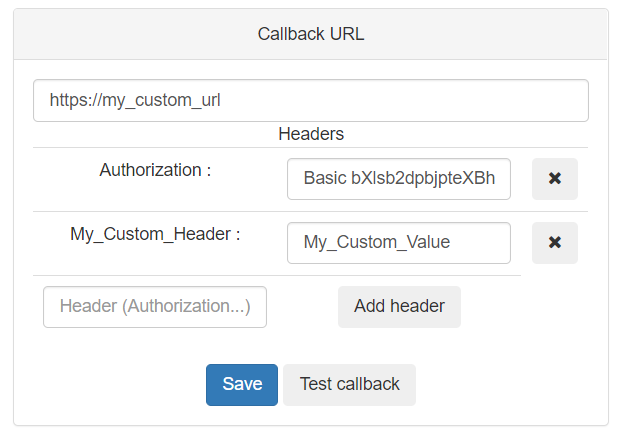This screenshot has height=438, width=619.
Task: Click the new header name input
Action: pos(155,307)
